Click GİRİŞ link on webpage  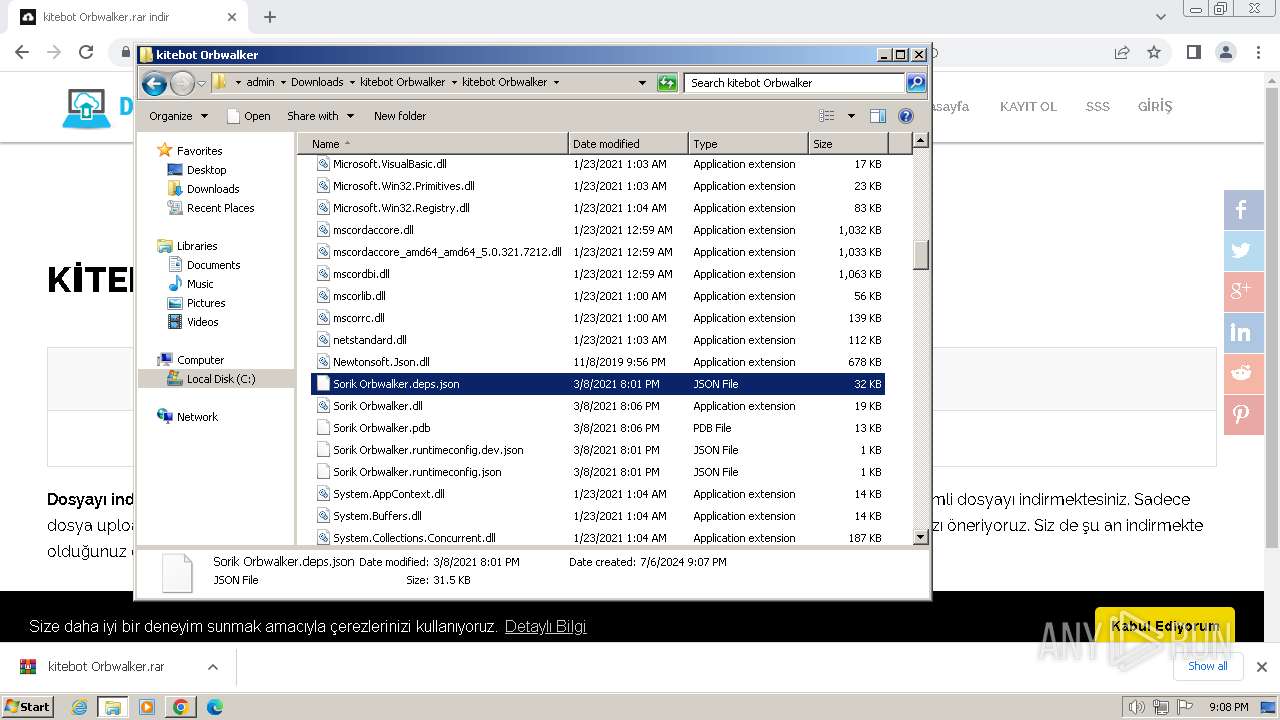click(x=1155, y=106)
